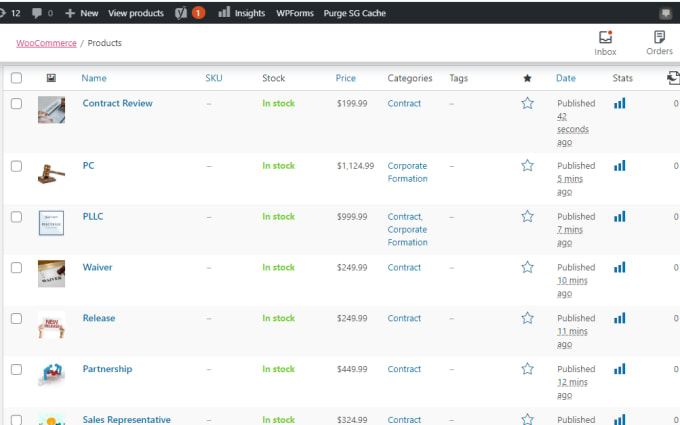Screen dimensions: 680x425
Task: Click the Yoast SEO notification icon
Action: click(x=181, y=13)
